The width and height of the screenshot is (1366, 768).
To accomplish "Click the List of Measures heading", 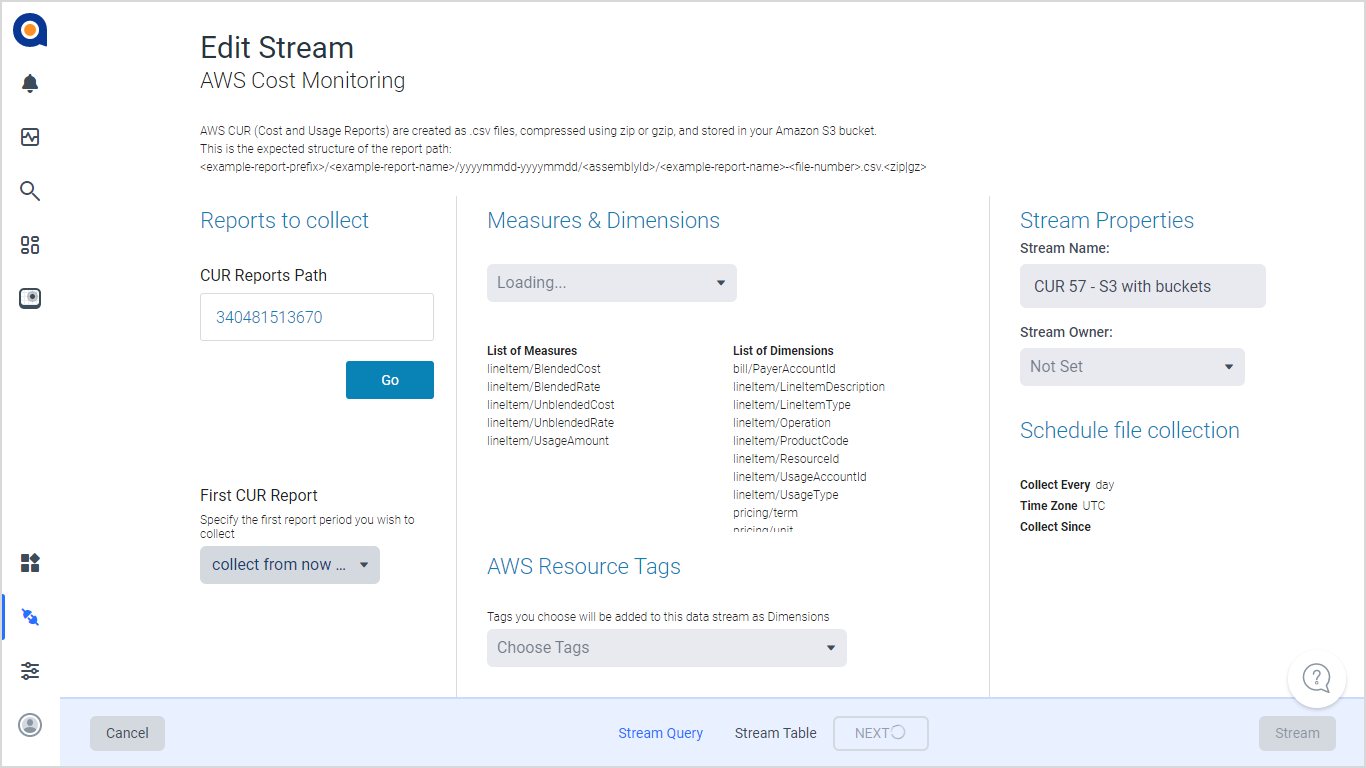I will point(532,351).
